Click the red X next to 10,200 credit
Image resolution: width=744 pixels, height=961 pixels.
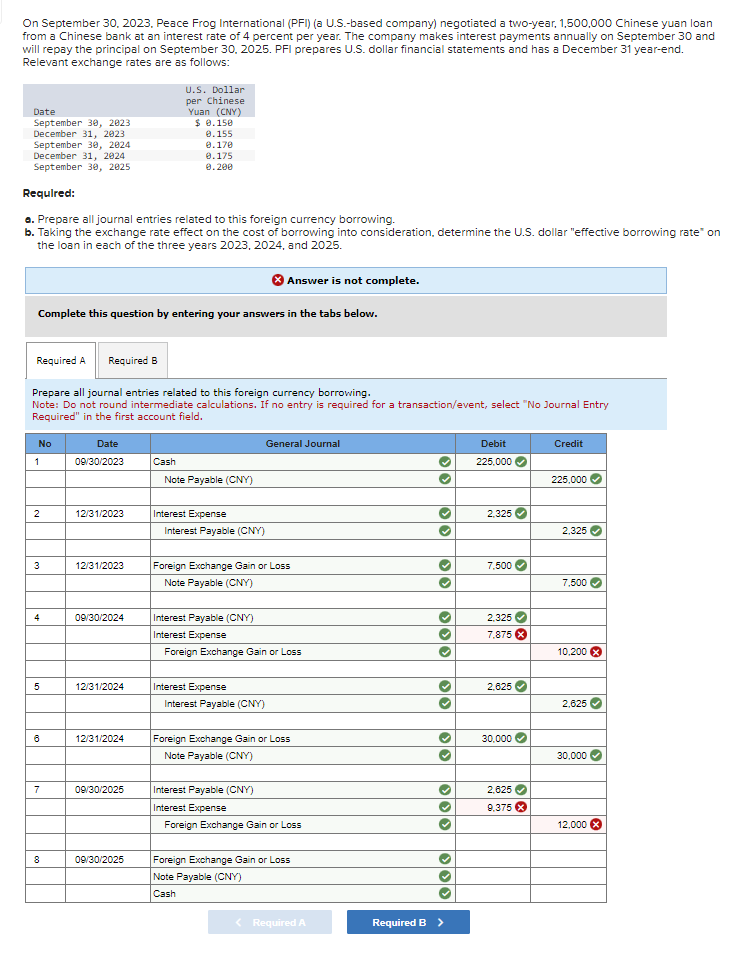(596, 651)
